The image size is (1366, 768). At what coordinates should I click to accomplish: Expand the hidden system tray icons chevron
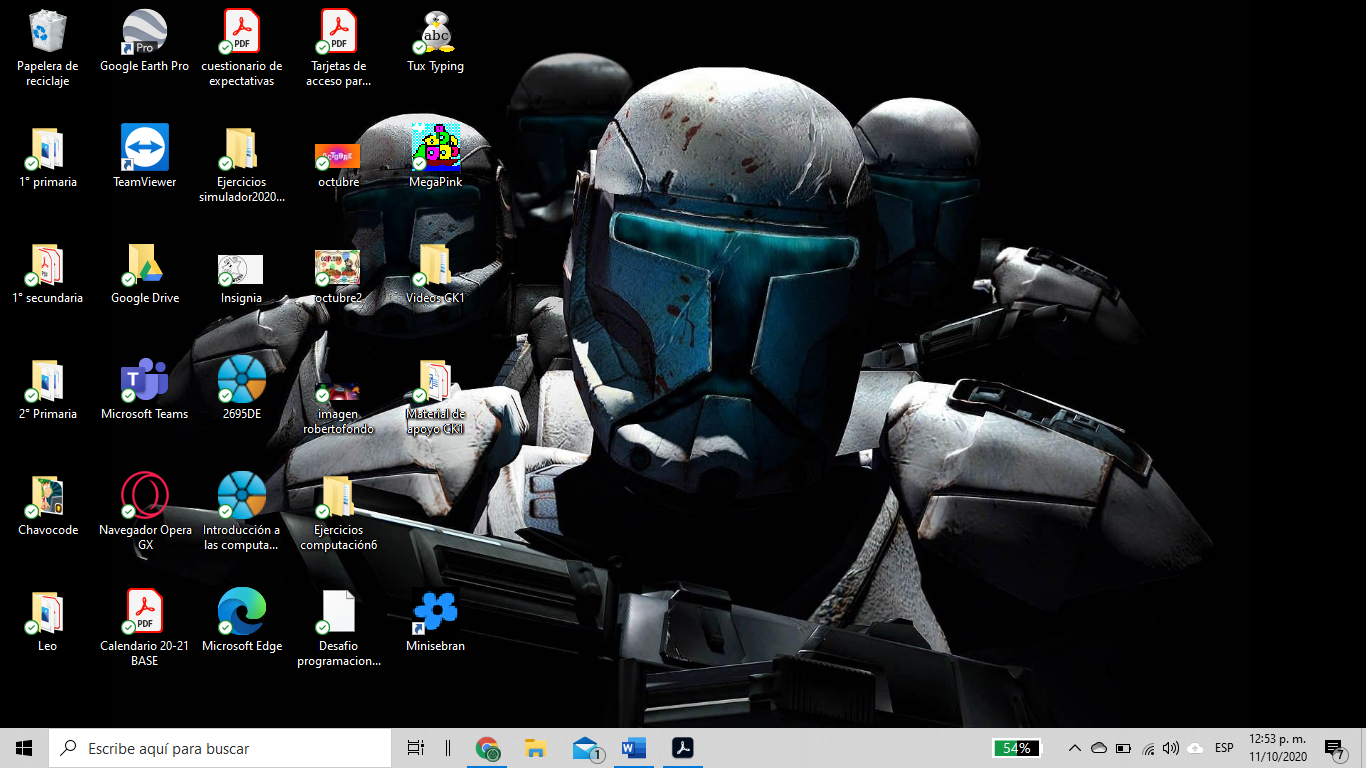click(1075, 748)
